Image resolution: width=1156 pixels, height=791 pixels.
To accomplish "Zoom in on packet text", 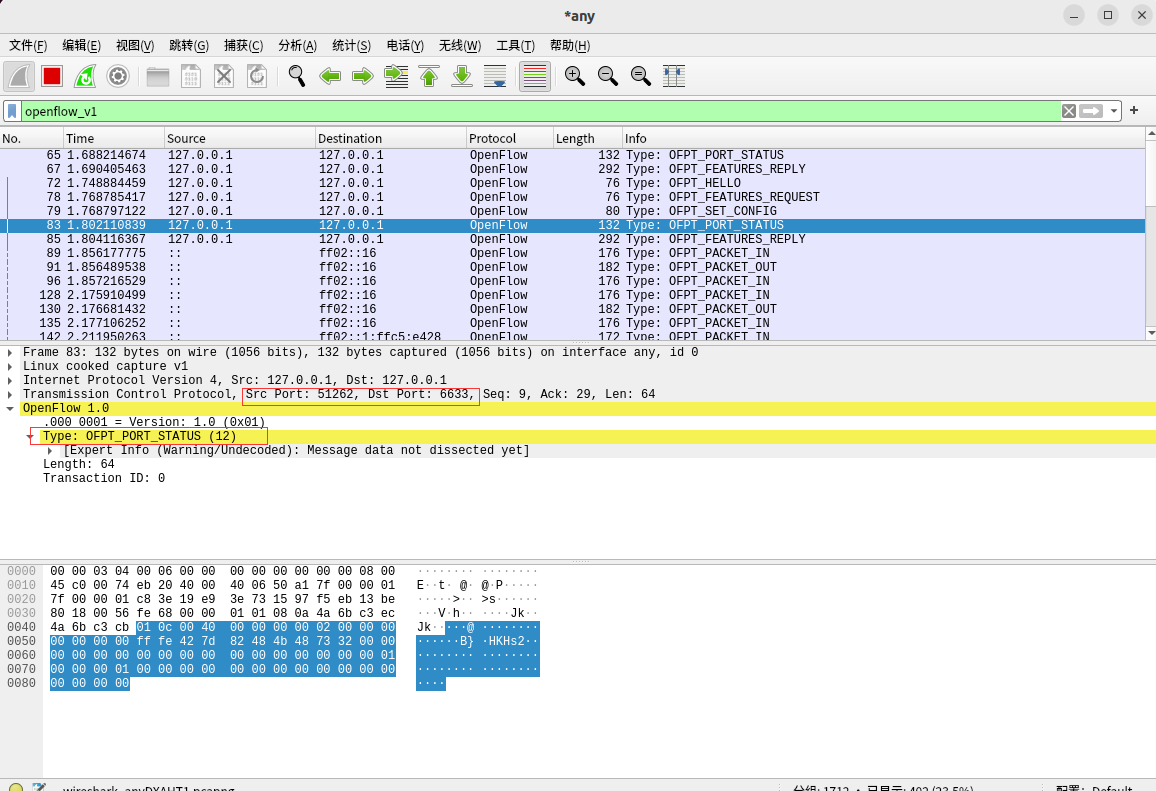I will [x=574, y=76].
